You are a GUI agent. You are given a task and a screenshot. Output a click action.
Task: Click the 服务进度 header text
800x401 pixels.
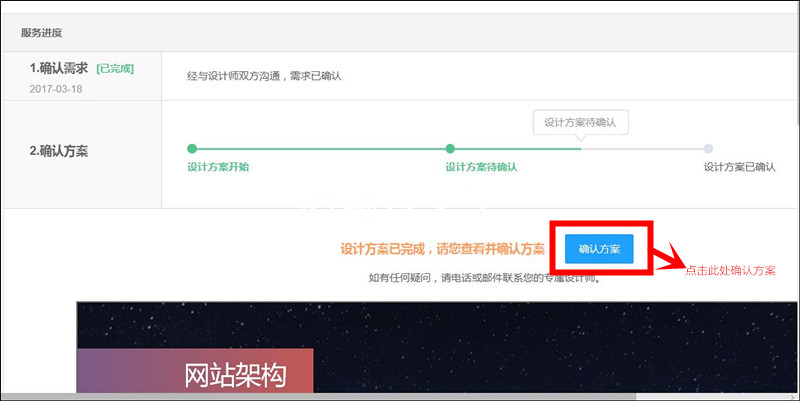[41, 33]
